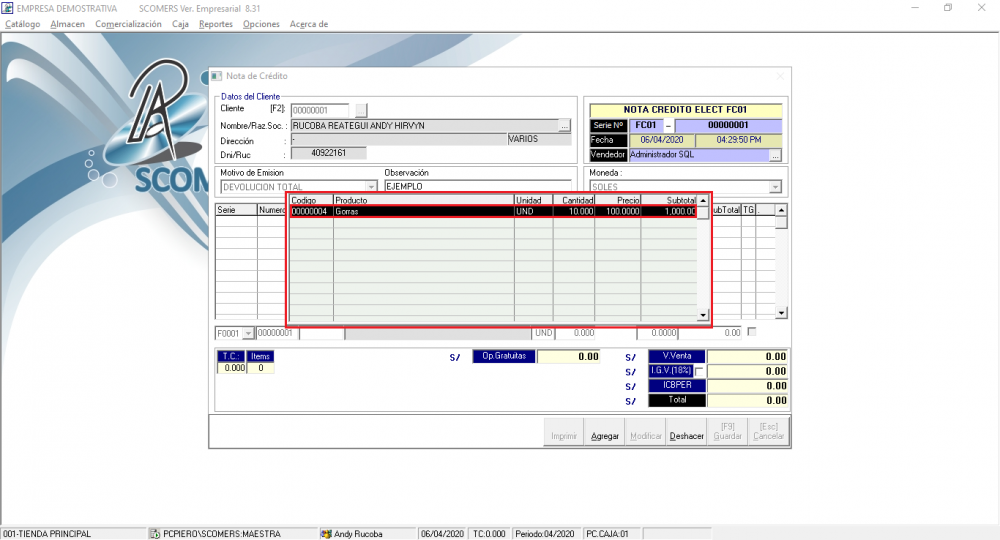Click detail grid scroll up arrow

(x=781, y=210)
